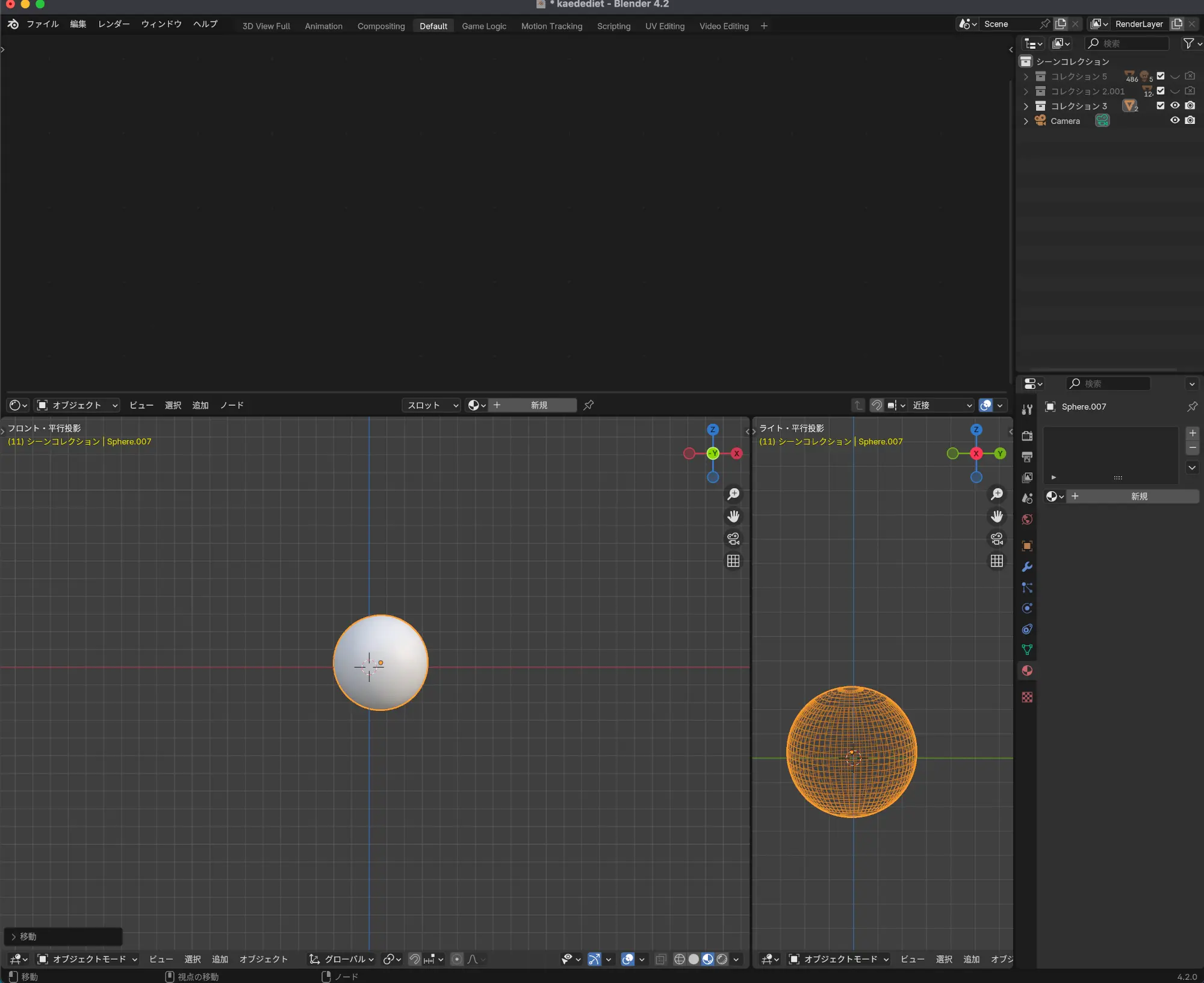This screenshot has width=1204, height=983.
Task: Click the green Y axis on right viewport gizmo
Action: [1000, 453]
